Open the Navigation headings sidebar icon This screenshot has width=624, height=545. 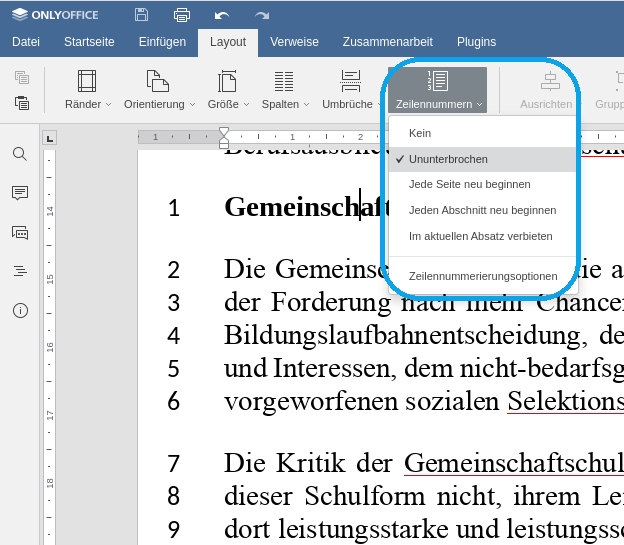point(20,271)
